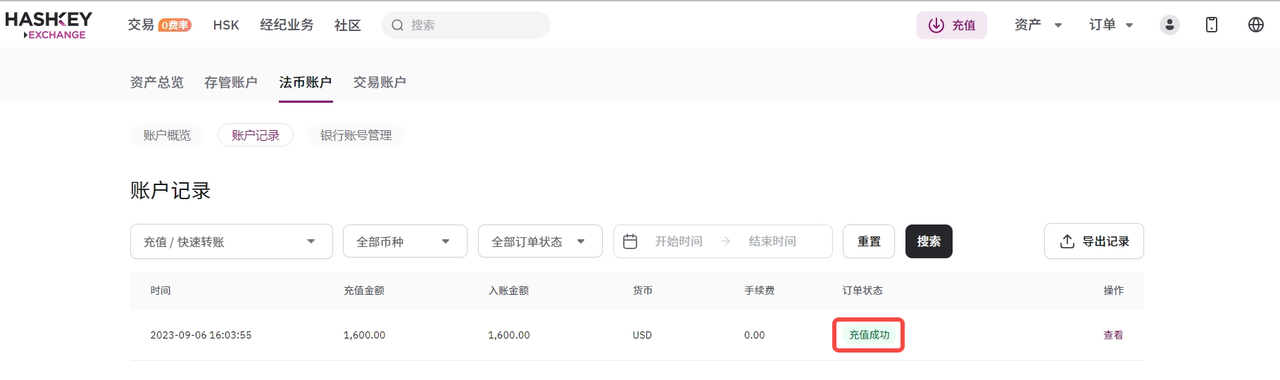This screenshot has width=1280, height=380.
Task: Click the mobile app download icon
Action: pos(1212,25)
